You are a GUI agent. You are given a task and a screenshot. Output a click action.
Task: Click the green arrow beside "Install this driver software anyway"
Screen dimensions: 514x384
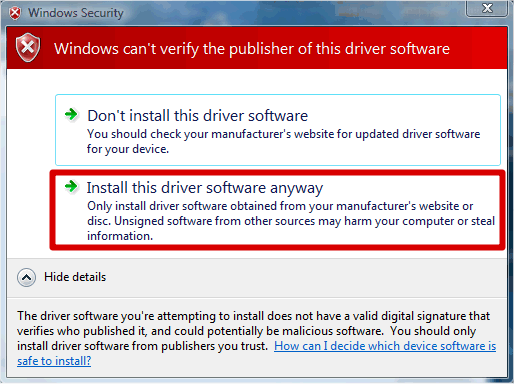(x=71, y=186)
